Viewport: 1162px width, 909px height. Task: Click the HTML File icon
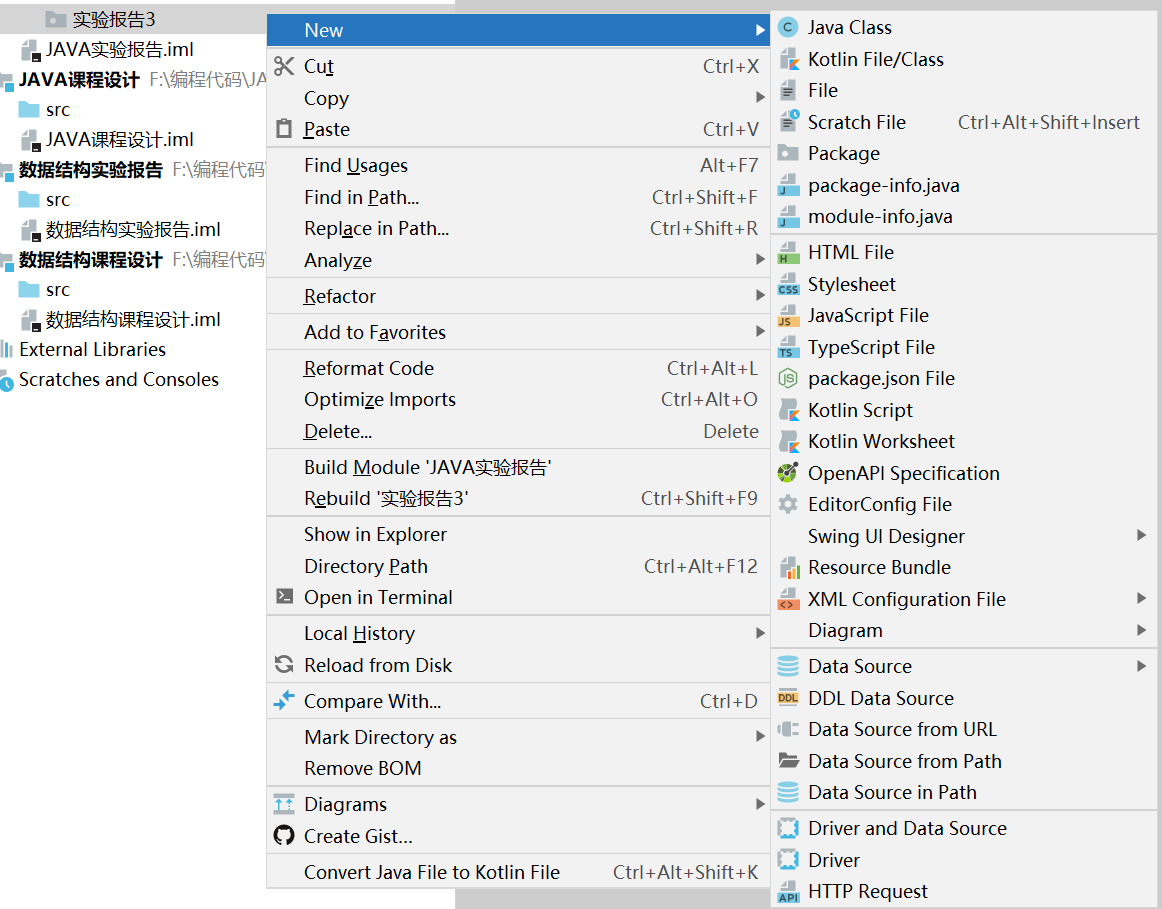coord(788,253)
